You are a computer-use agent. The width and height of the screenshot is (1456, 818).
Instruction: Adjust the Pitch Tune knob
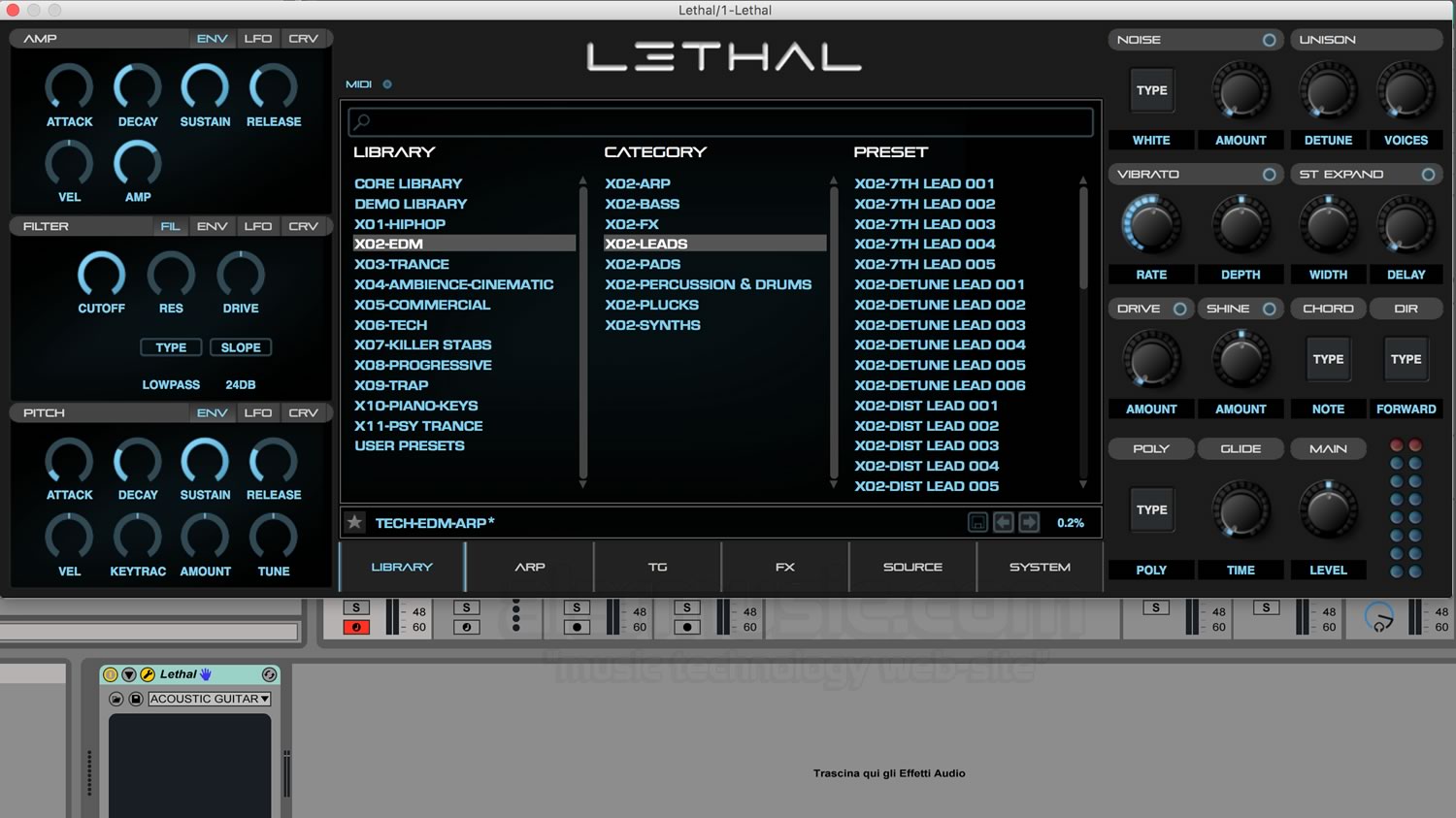(x=274, y=538)
